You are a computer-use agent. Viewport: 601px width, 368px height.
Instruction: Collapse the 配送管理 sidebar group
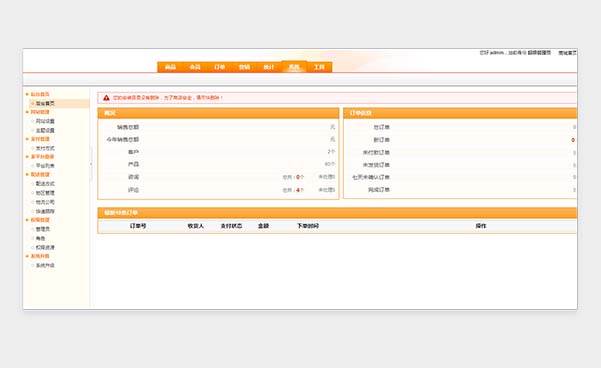(40, 174)
